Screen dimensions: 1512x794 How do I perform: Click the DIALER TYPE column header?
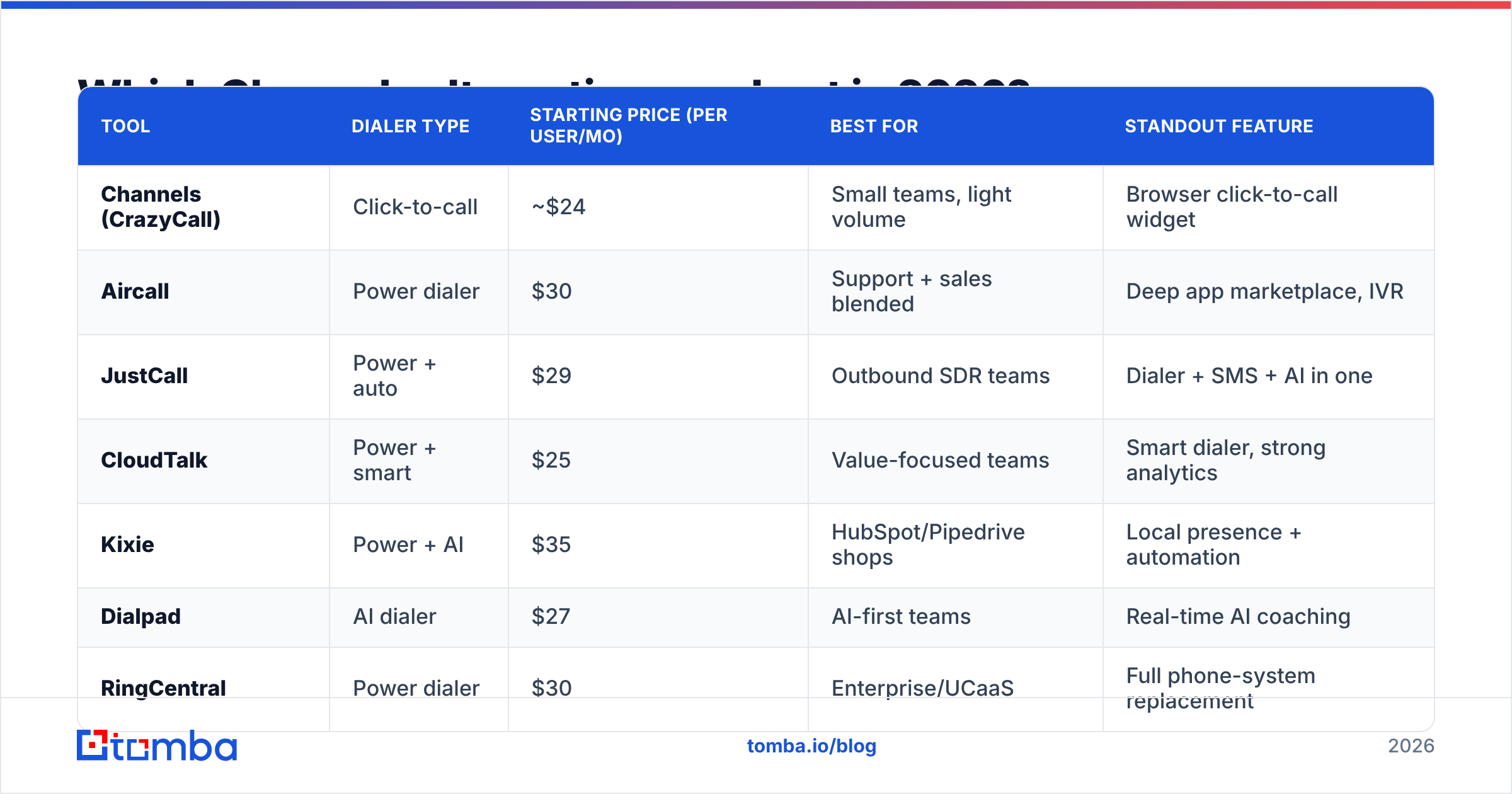410,126
